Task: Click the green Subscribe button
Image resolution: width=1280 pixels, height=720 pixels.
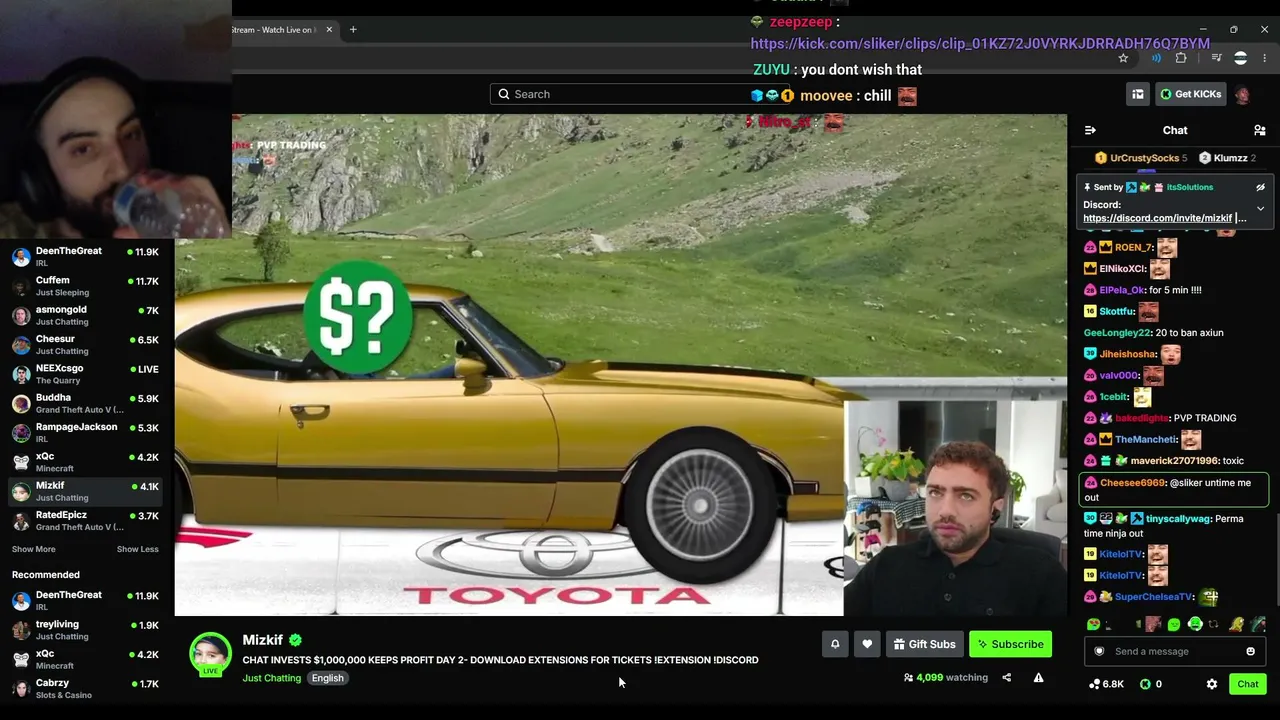Action: click(x=1010, y=644)
